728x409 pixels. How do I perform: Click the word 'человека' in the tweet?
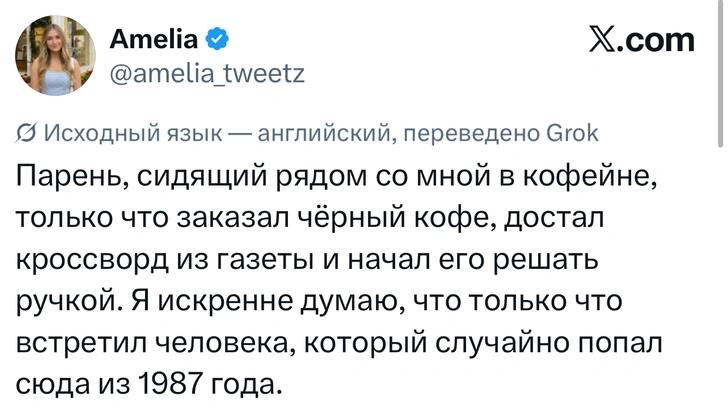point(224,344)
